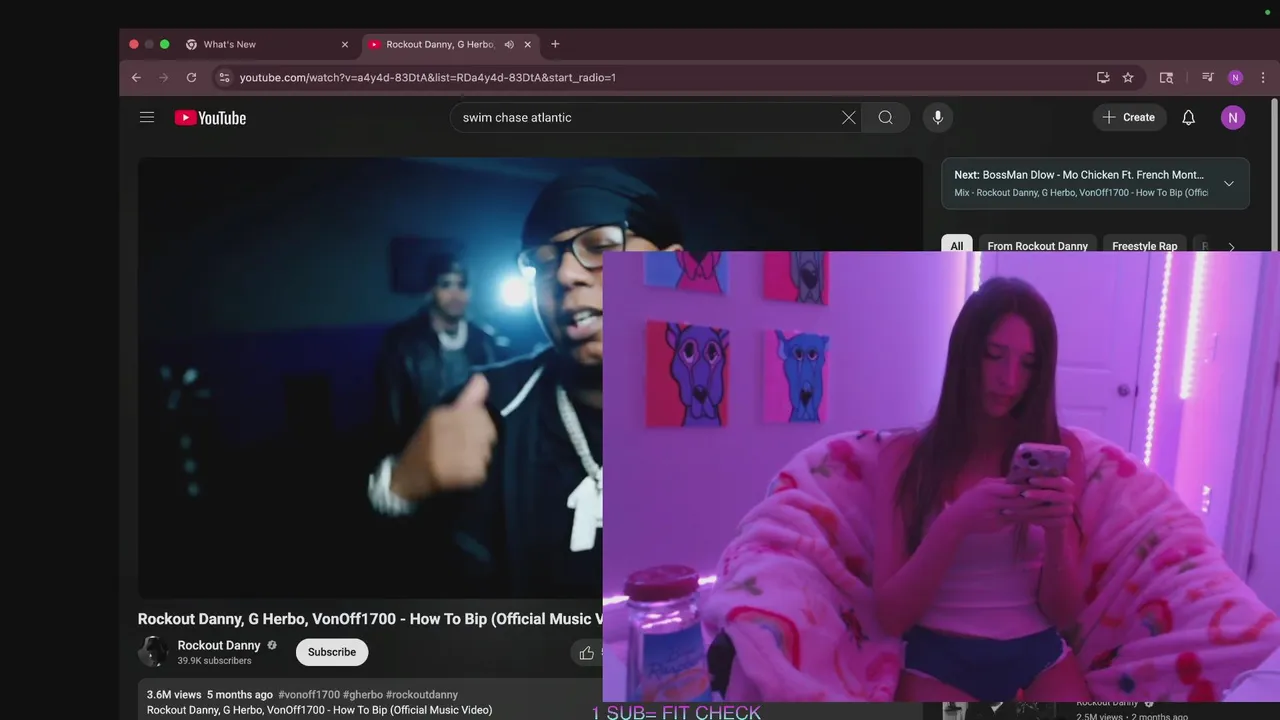Select the Freestyle Rap chip
Image resolution: width=1280 pixels, height=720 pixels.
(x=1144, y=246)
